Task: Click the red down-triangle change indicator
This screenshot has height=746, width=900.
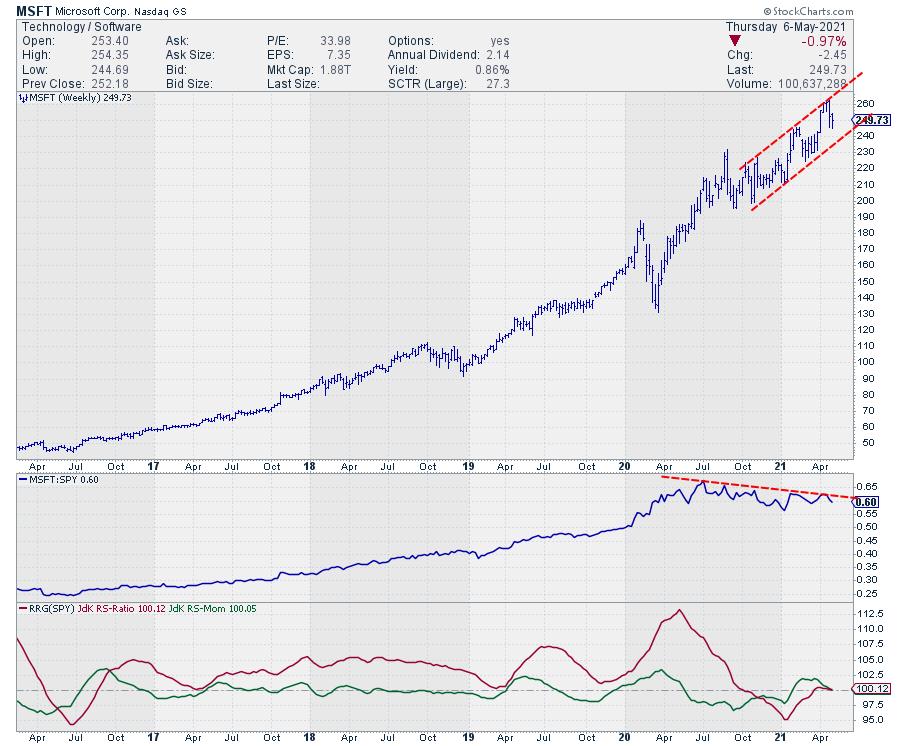Action: click(735, 41)
